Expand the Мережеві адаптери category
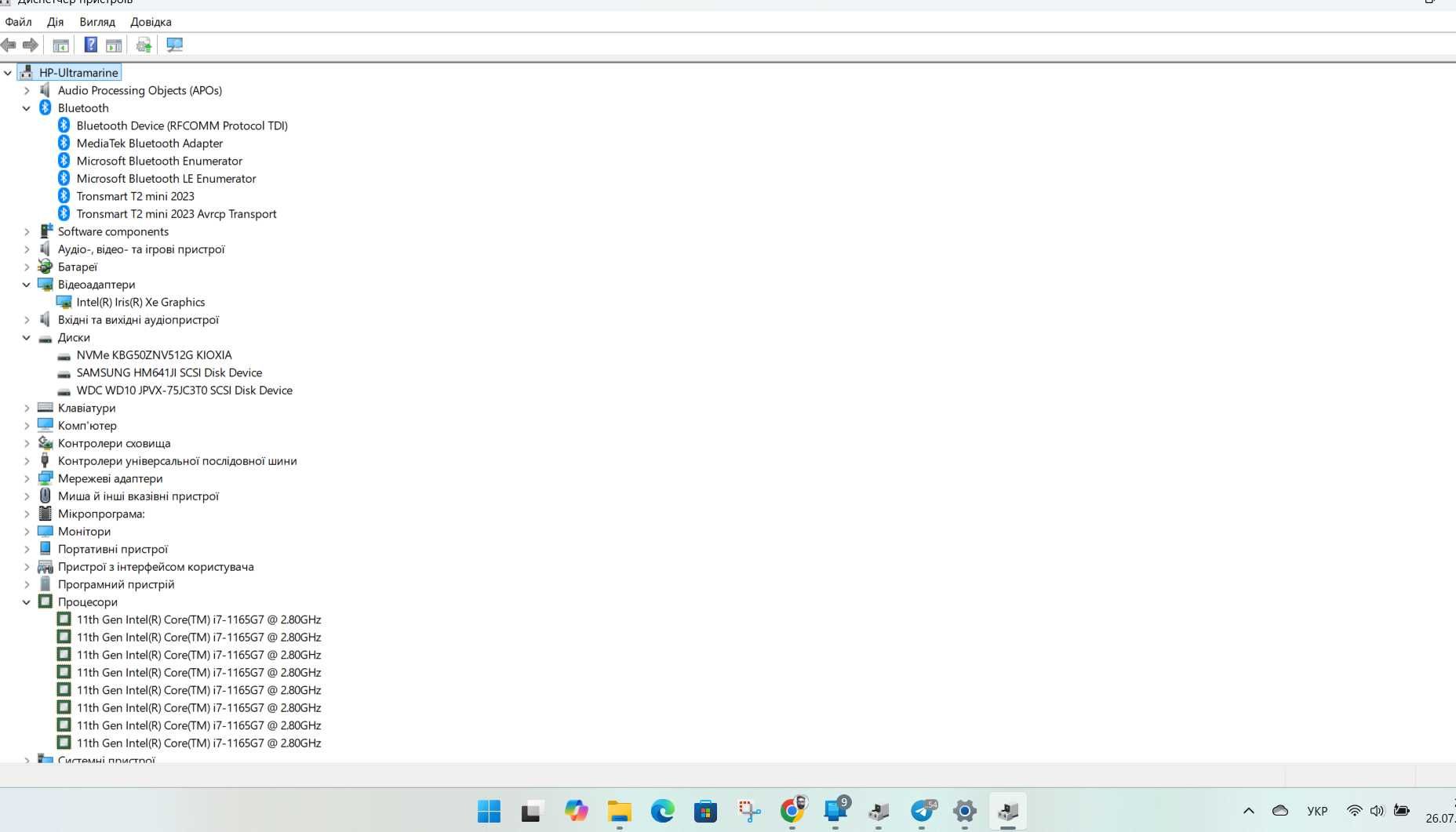1456x832 pixels. click(x=27, y=479)
